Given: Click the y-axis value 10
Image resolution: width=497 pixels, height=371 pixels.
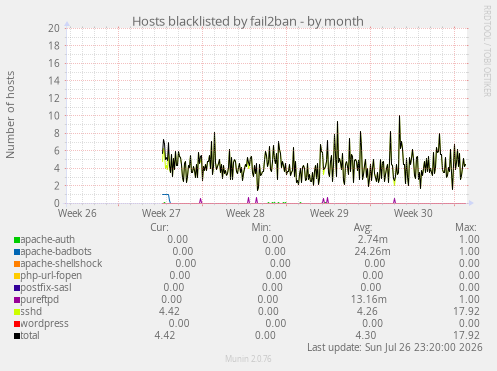Looking at the screenshot, I should (x=54, y=116).
